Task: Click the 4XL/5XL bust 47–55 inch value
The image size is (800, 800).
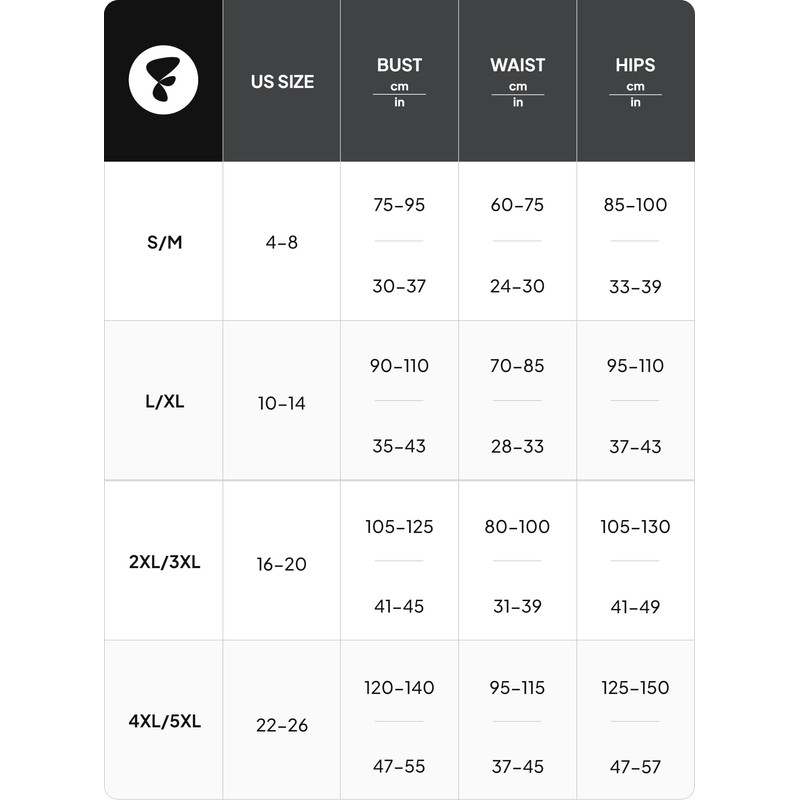Action: pos(399,766)
